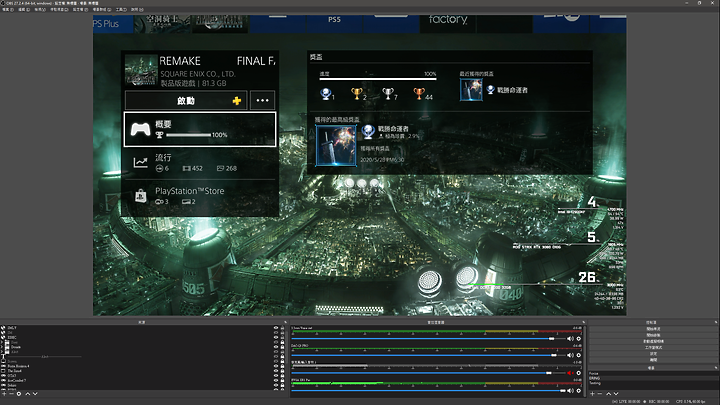720x405 pixels.
Task: Select the AceCombat 7 source name
Action: click(x=17, y=381)
